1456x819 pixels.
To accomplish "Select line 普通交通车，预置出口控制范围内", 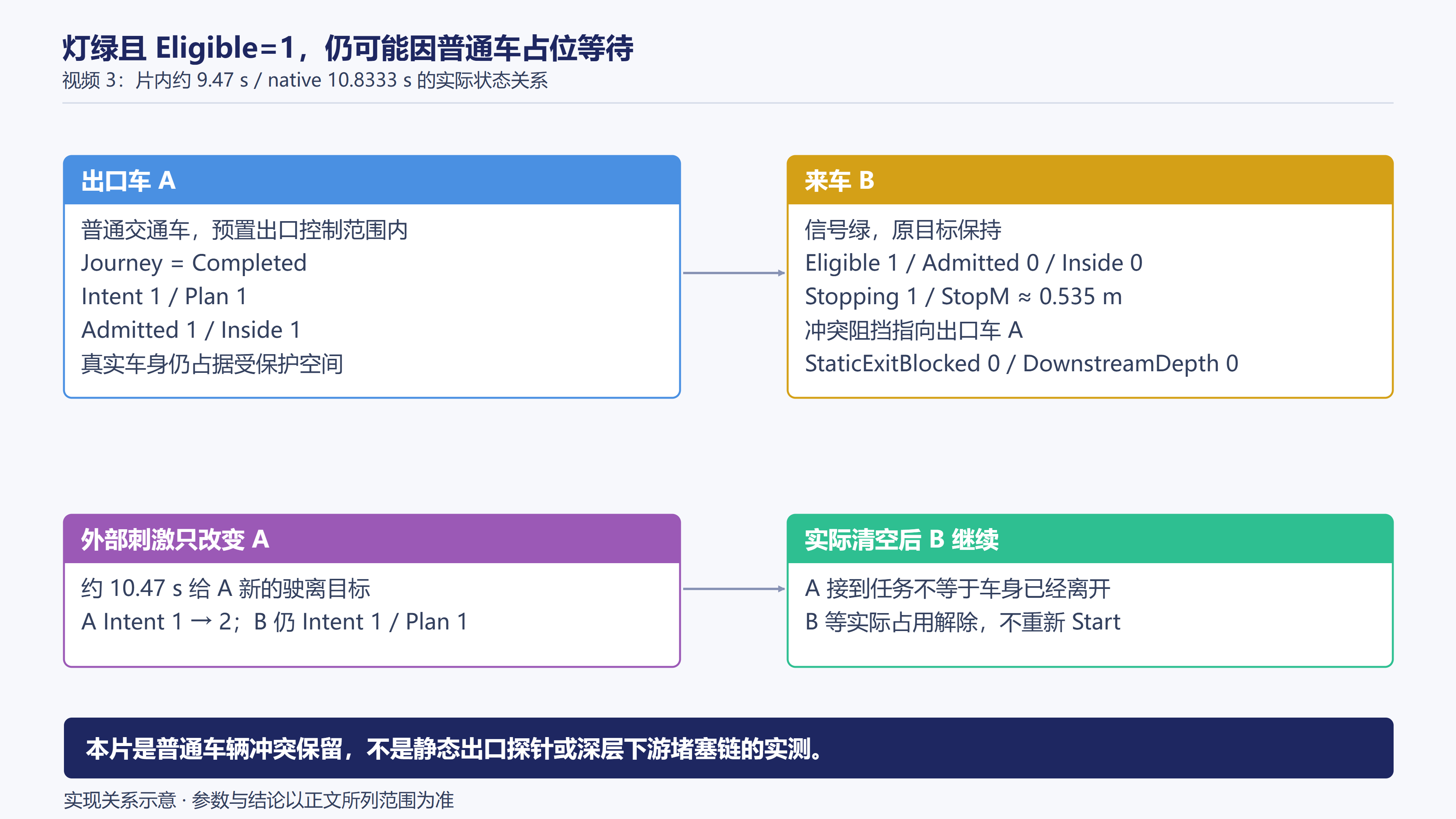I will coord(244,229).
